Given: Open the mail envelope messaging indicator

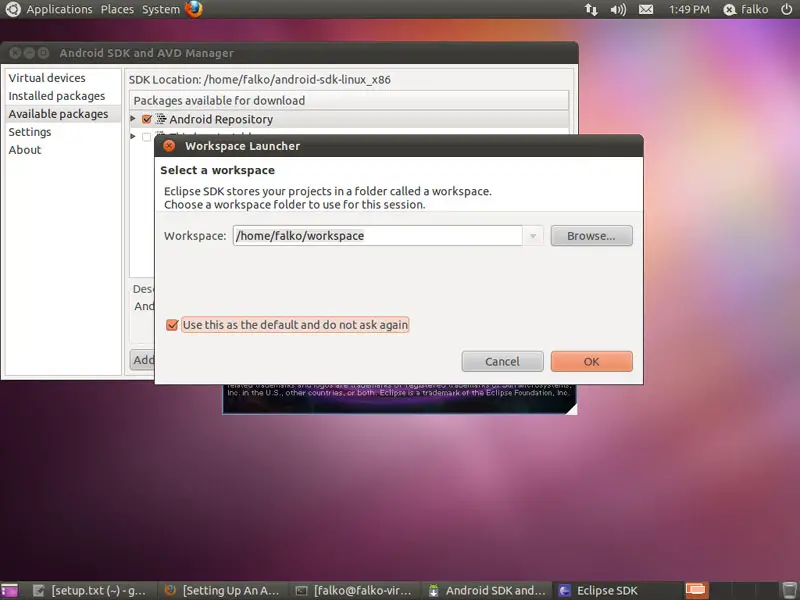Looking at the screenshot, I should coord(646,9).
